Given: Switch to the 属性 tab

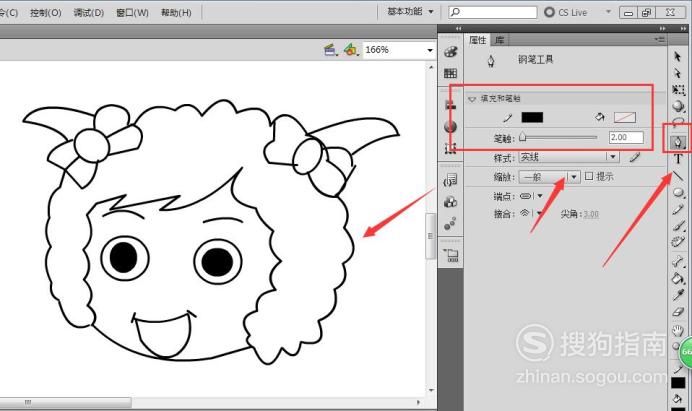Looking at the screenshot, I should (x=478, y=40).
